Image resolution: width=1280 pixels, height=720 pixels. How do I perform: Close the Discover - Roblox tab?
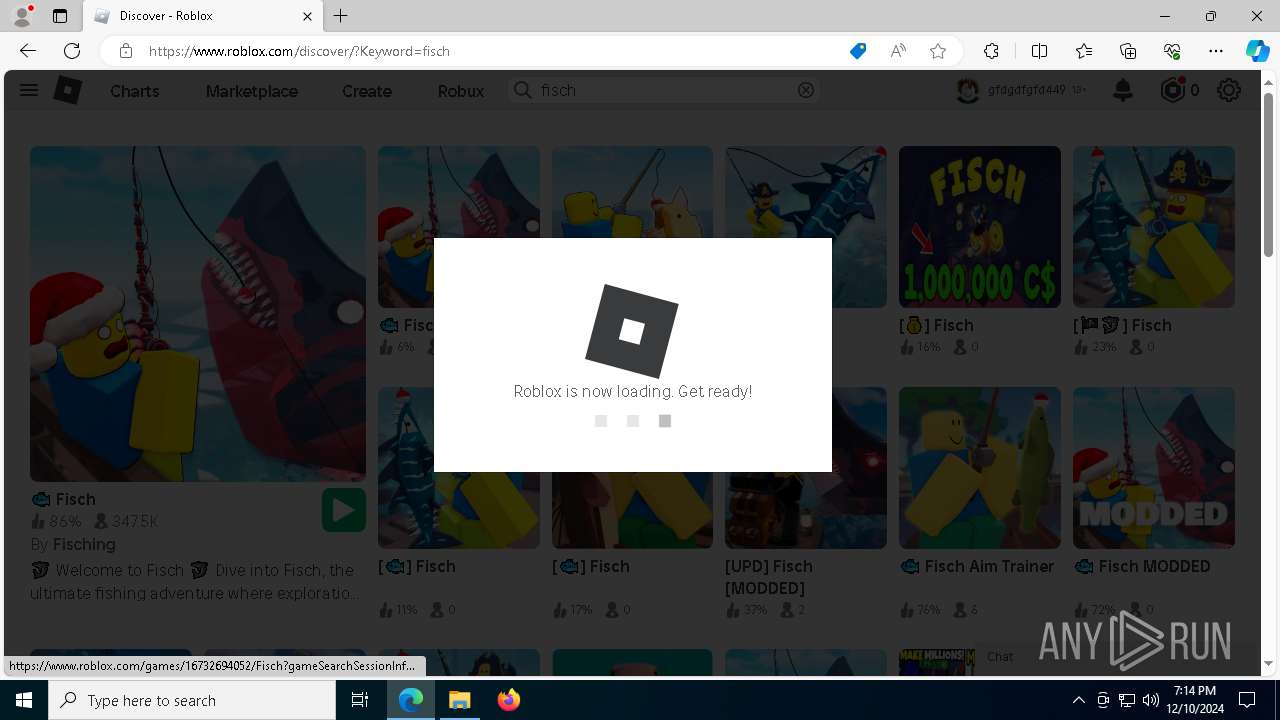point(307,16)
